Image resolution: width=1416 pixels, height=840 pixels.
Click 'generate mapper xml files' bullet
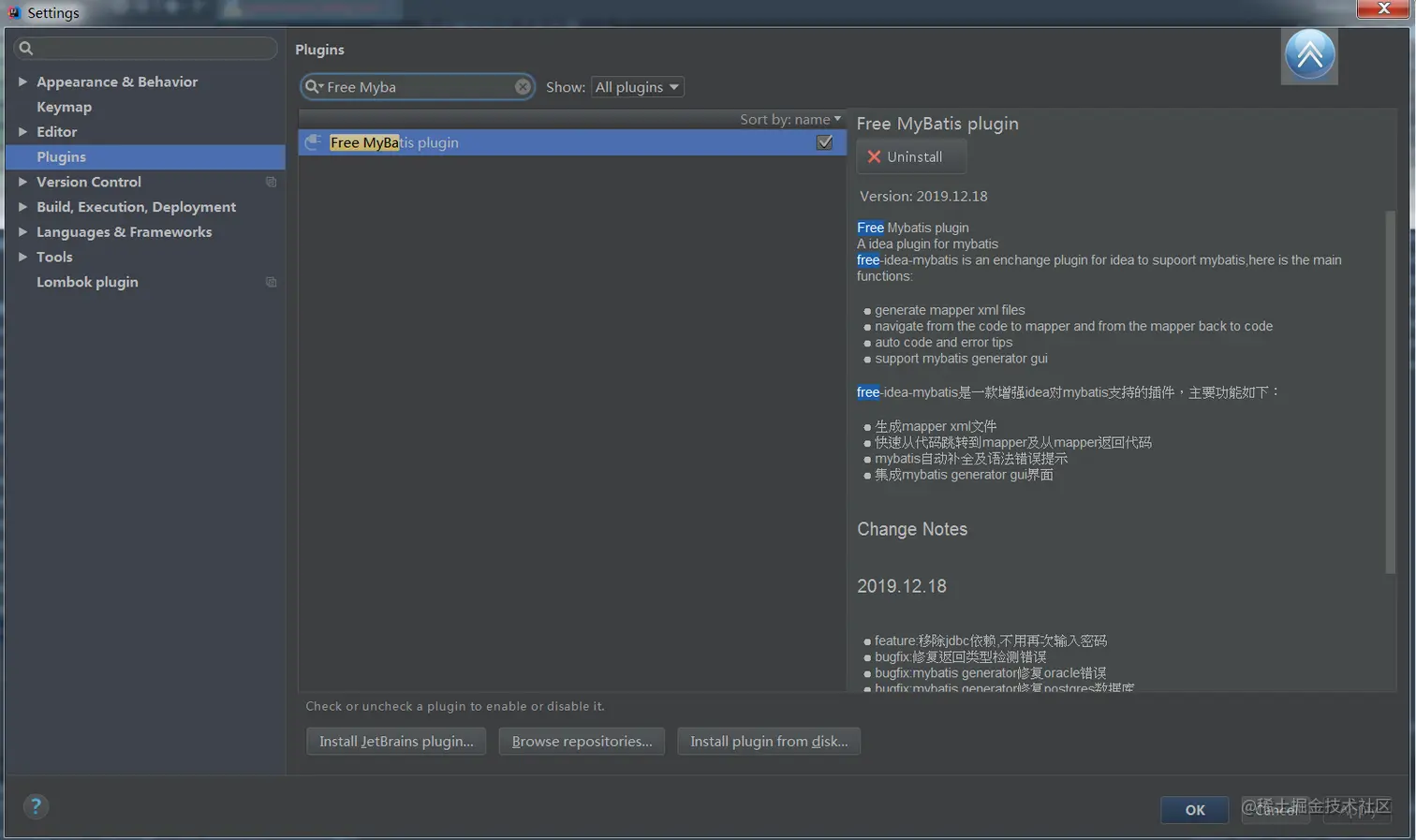pos(950,310)
